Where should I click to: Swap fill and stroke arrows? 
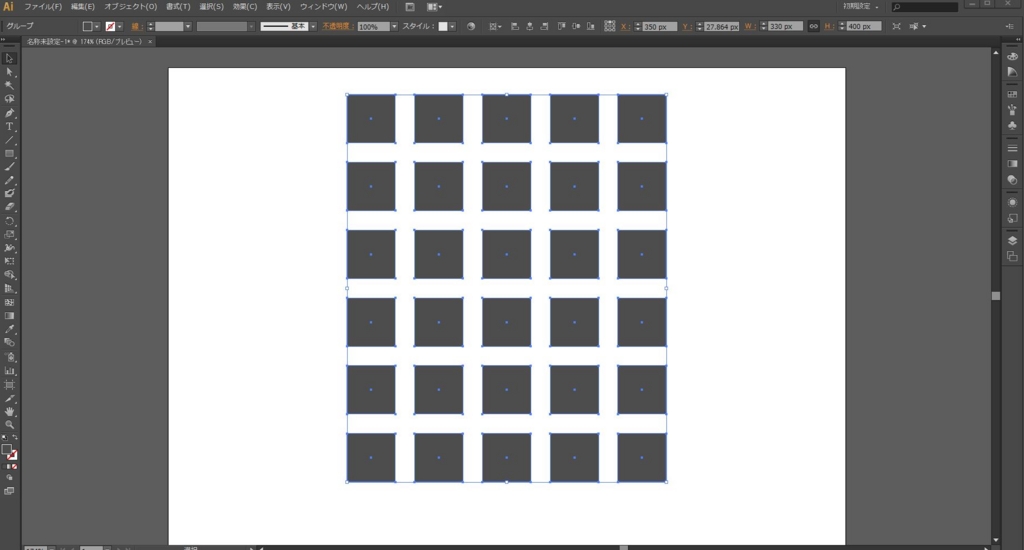[15, 438]
